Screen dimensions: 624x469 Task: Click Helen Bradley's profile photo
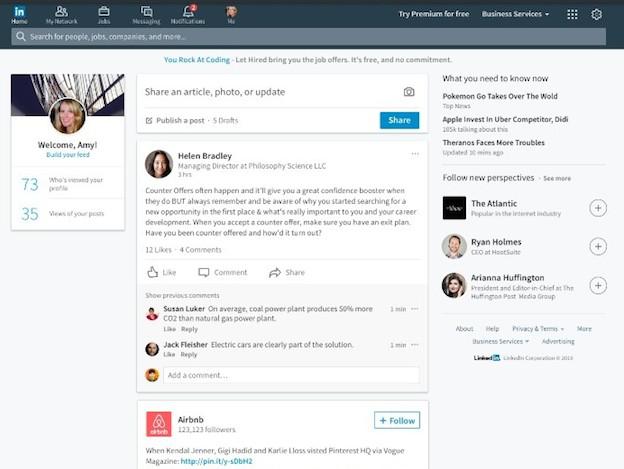[159, 164]
